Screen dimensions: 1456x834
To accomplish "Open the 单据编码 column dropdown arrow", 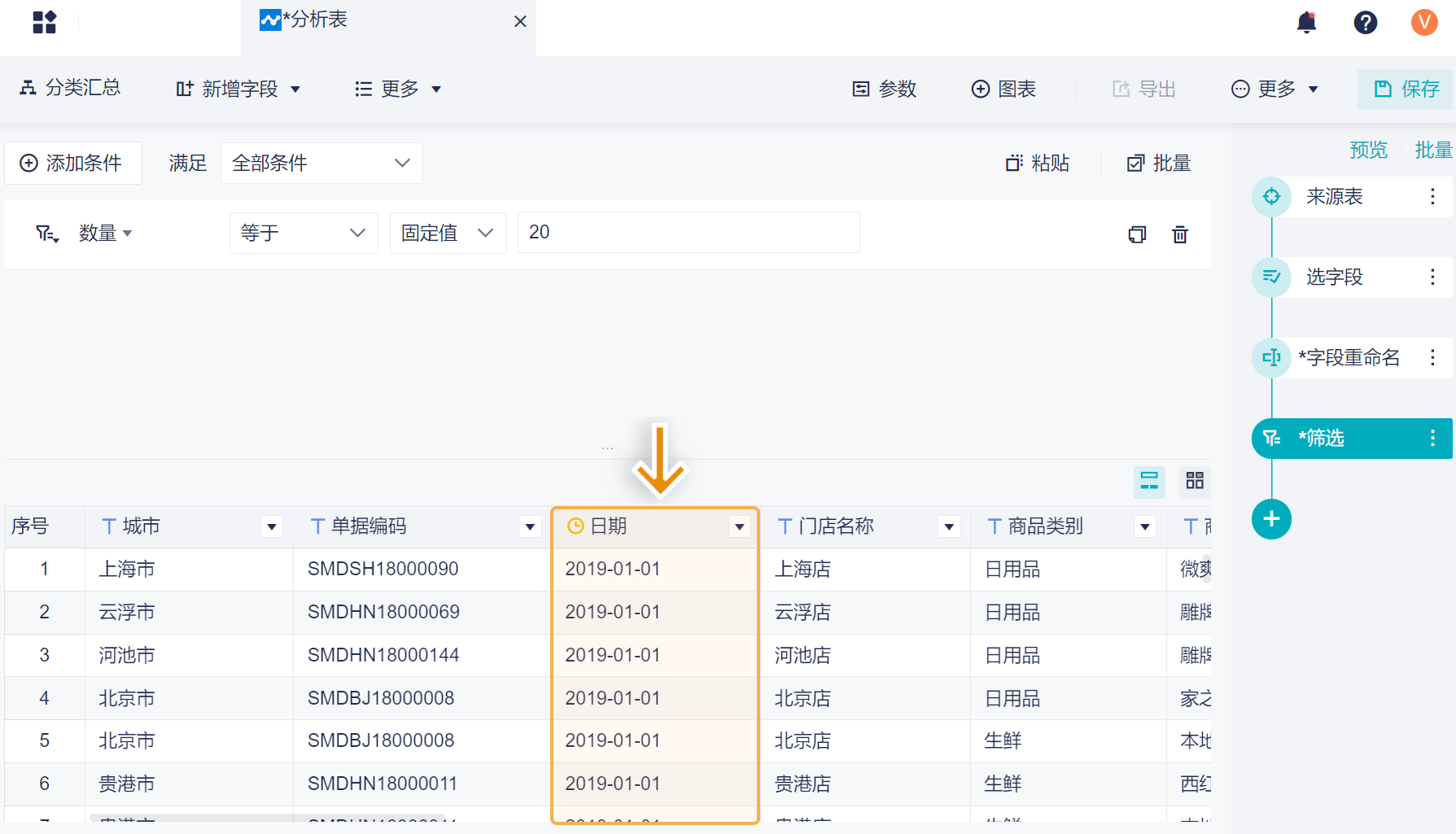I will coord(530,527).
